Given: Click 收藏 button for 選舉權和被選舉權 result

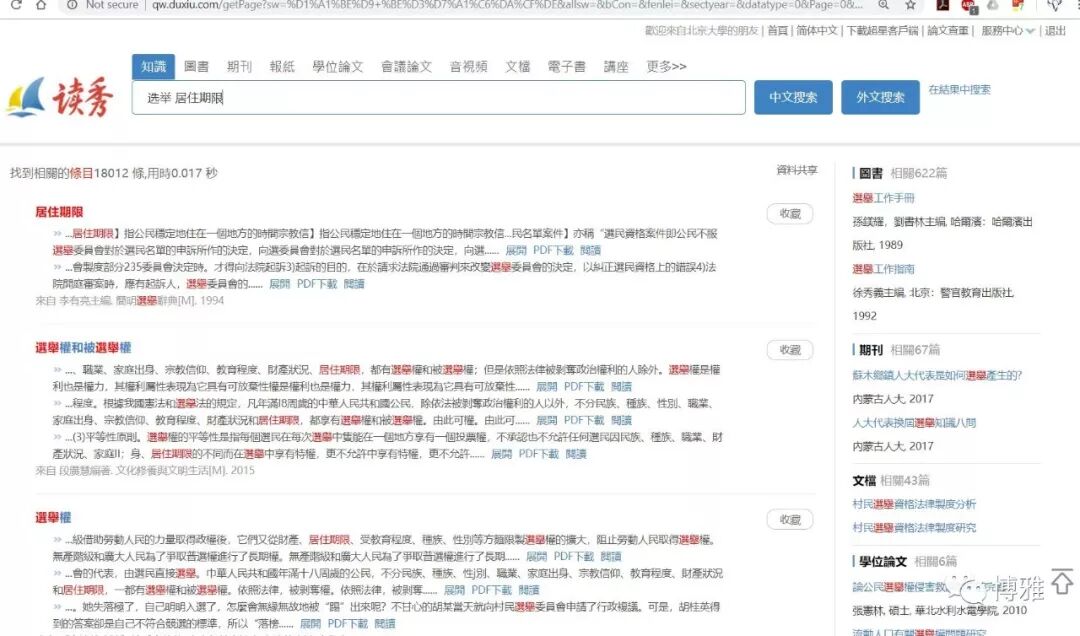Looking at the screenshot, I should click(790, 350).
